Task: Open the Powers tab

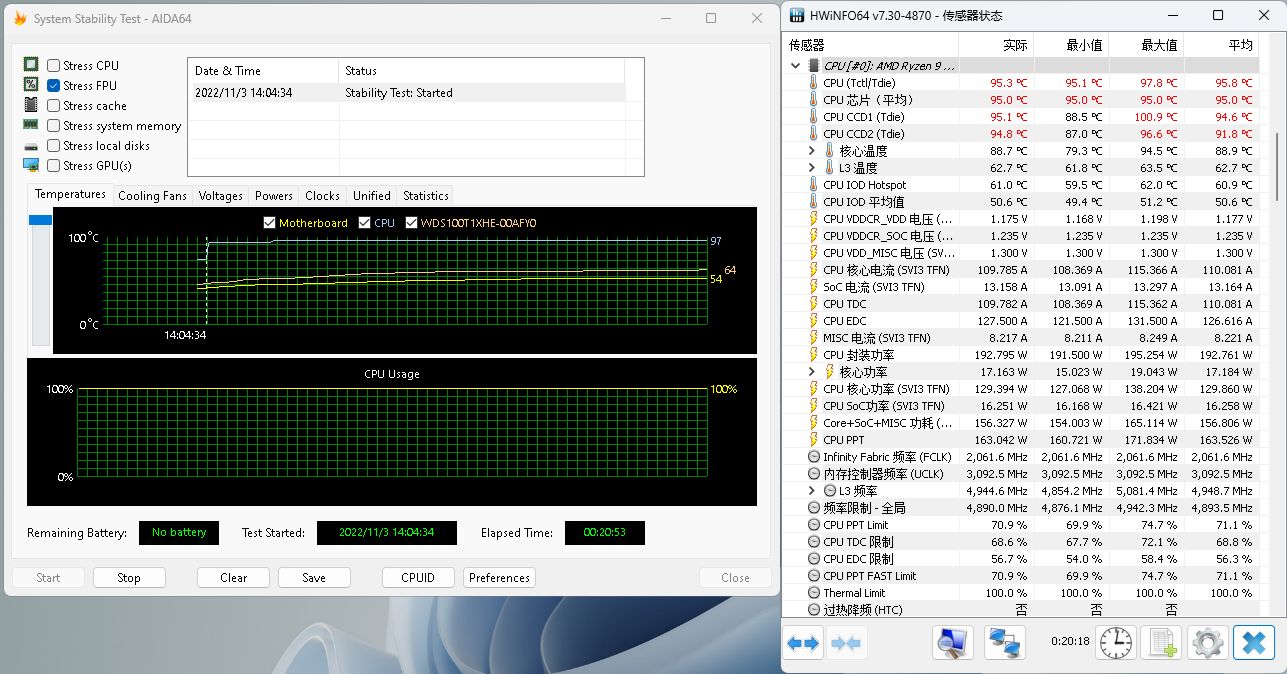Action: (x=274, y=196)
